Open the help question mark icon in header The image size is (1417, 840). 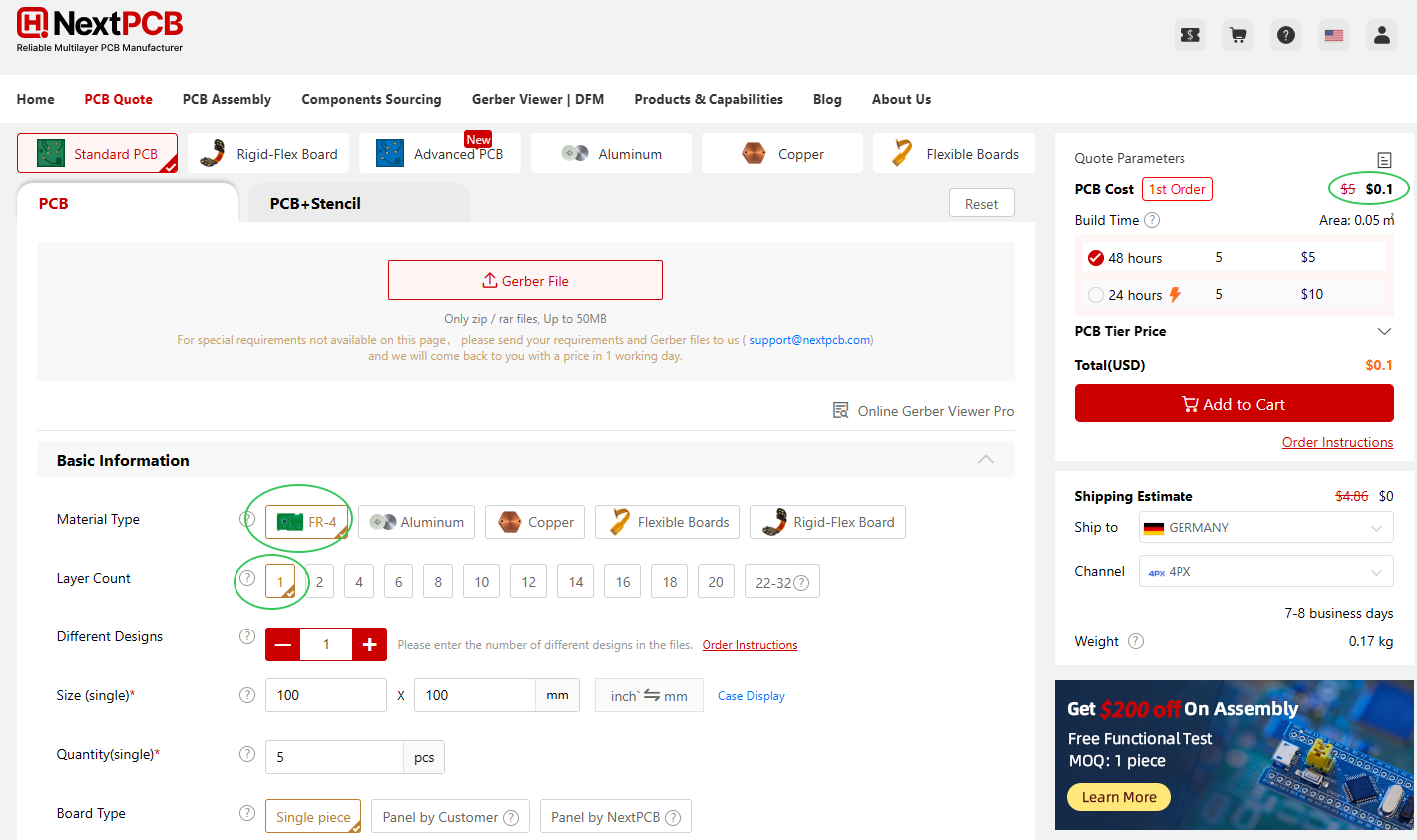[1286, 35]
